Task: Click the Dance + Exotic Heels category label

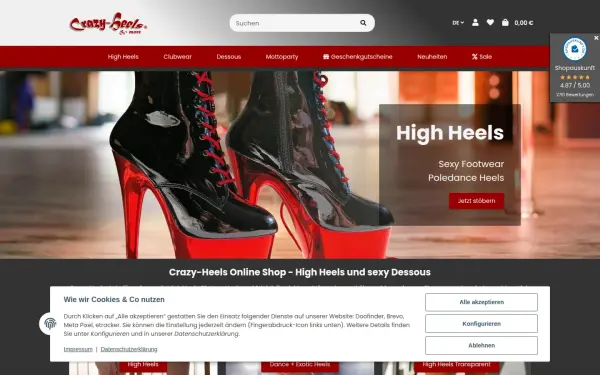Action: [x=300, y=365]
